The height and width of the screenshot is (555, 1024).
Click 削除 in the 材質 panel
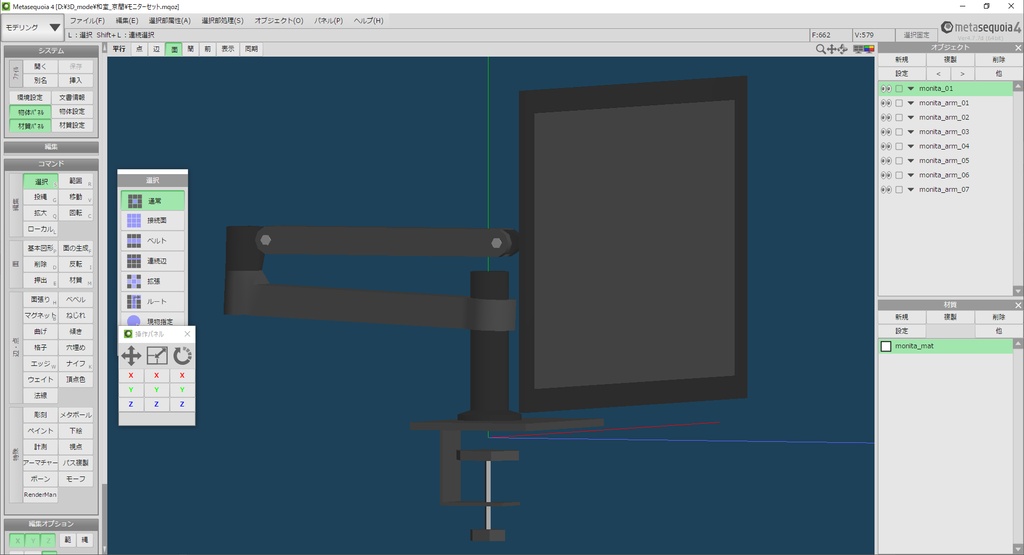[x=999, y=317]
